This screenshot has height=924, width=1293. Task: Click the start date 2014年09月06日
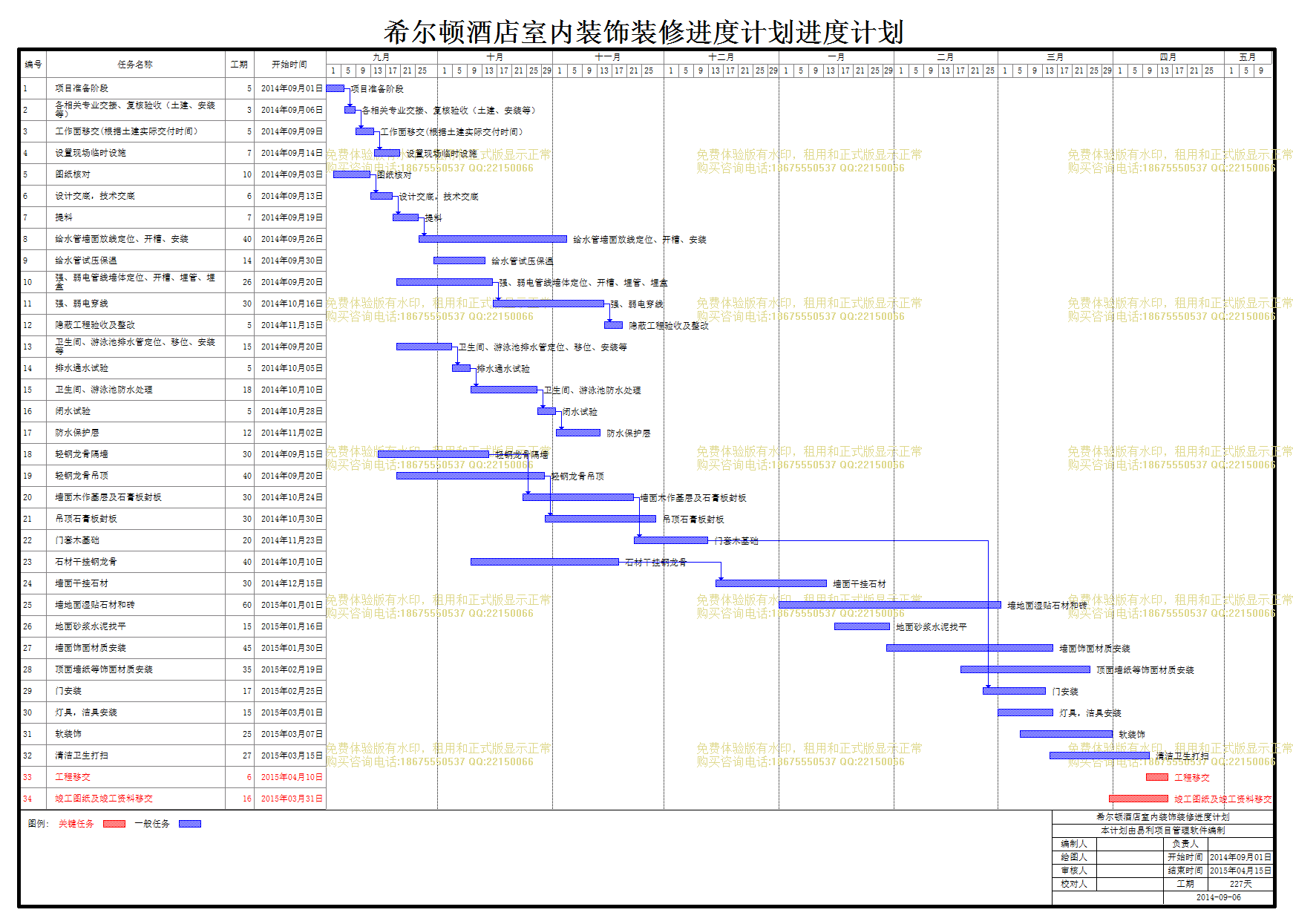[x=292, y=110]
